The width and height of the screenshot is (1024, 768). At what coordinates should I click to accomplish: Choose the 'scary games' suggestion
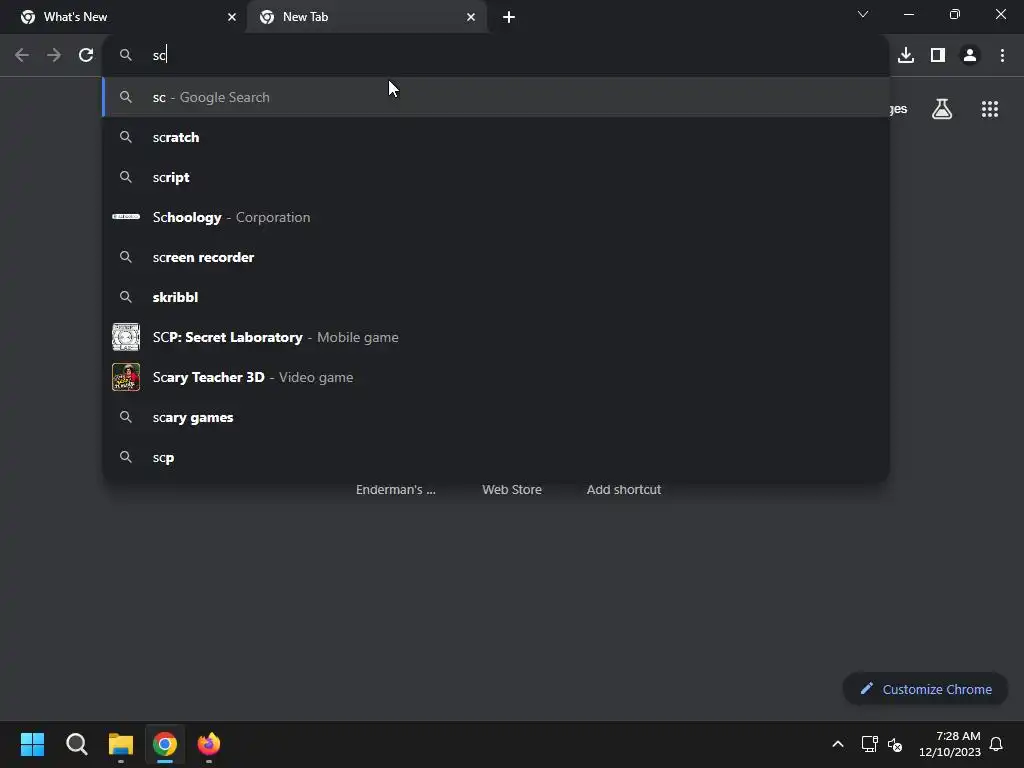click(496, 417)
